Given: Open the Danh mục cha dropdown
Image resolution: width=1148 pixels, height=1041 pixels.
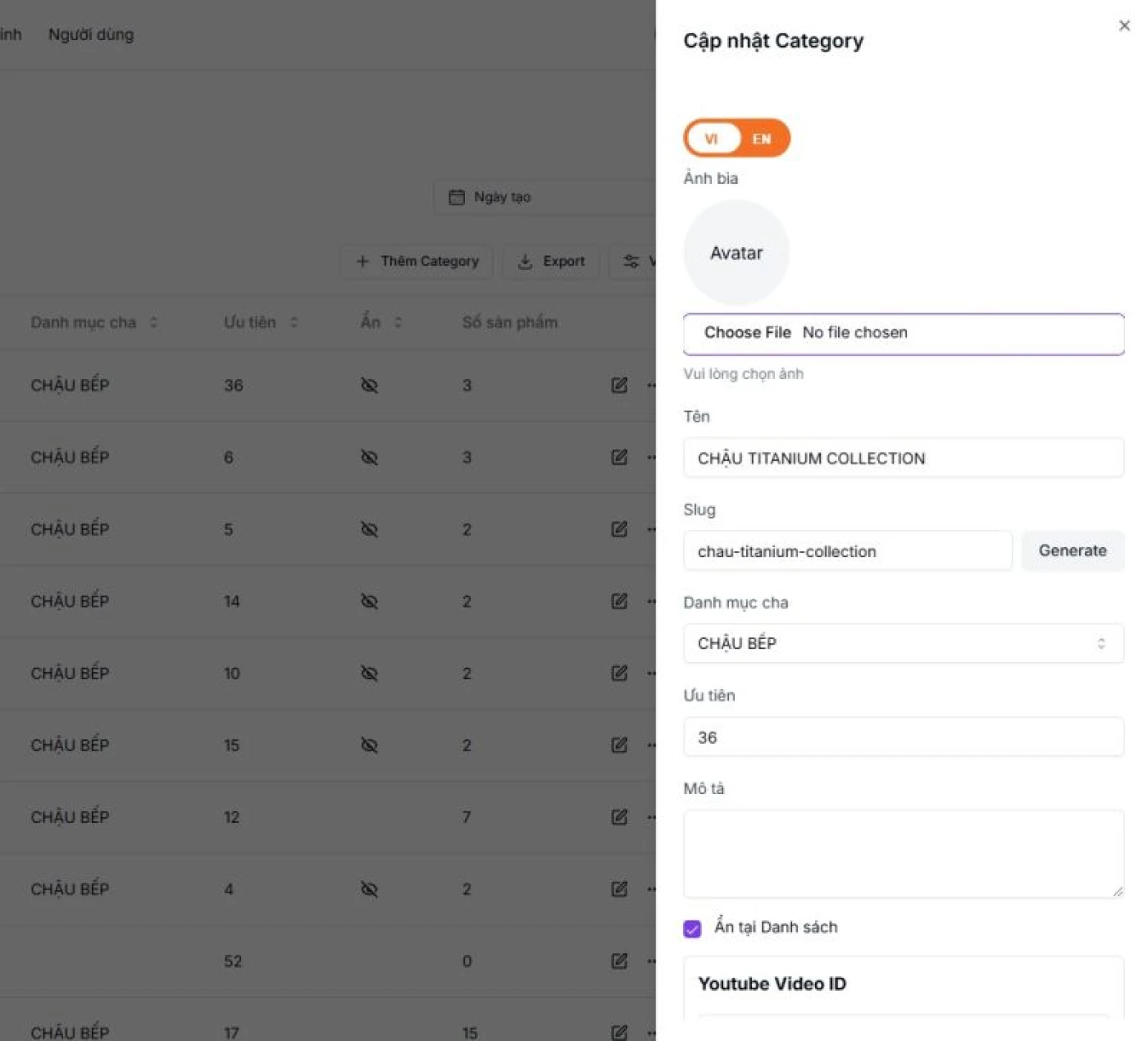Looking at the screenshot, I should click(x=903, y=643).
